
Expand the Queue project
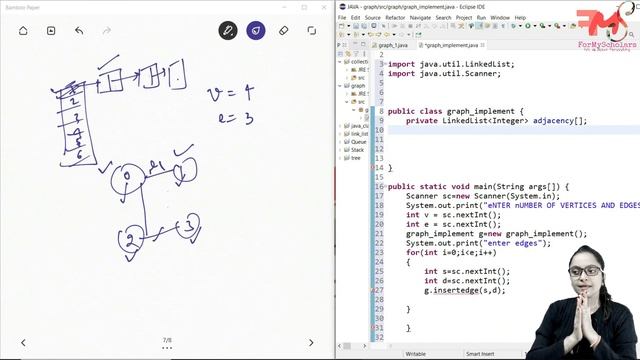pyautogui.click(x=340, y=142)
